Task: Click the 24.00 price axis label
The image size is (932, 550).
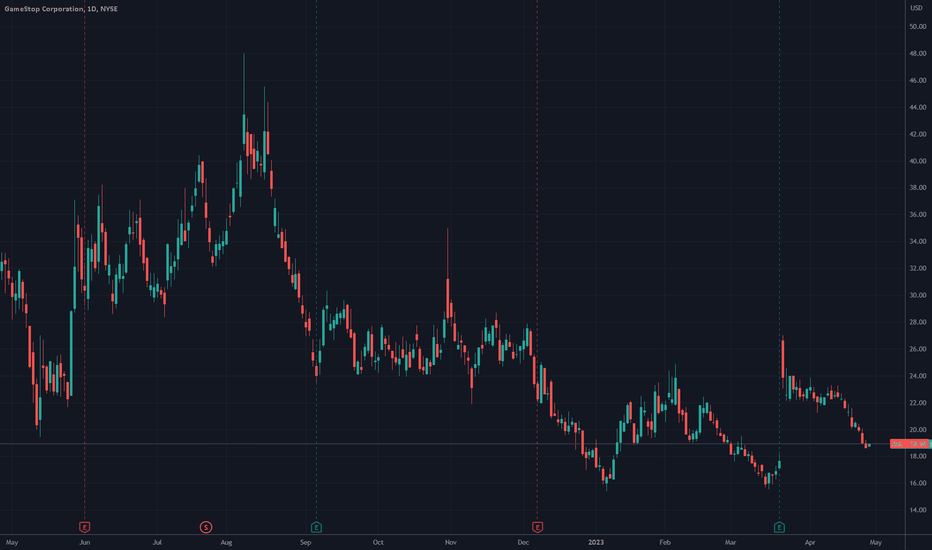Action: click(x=917, y=376)
